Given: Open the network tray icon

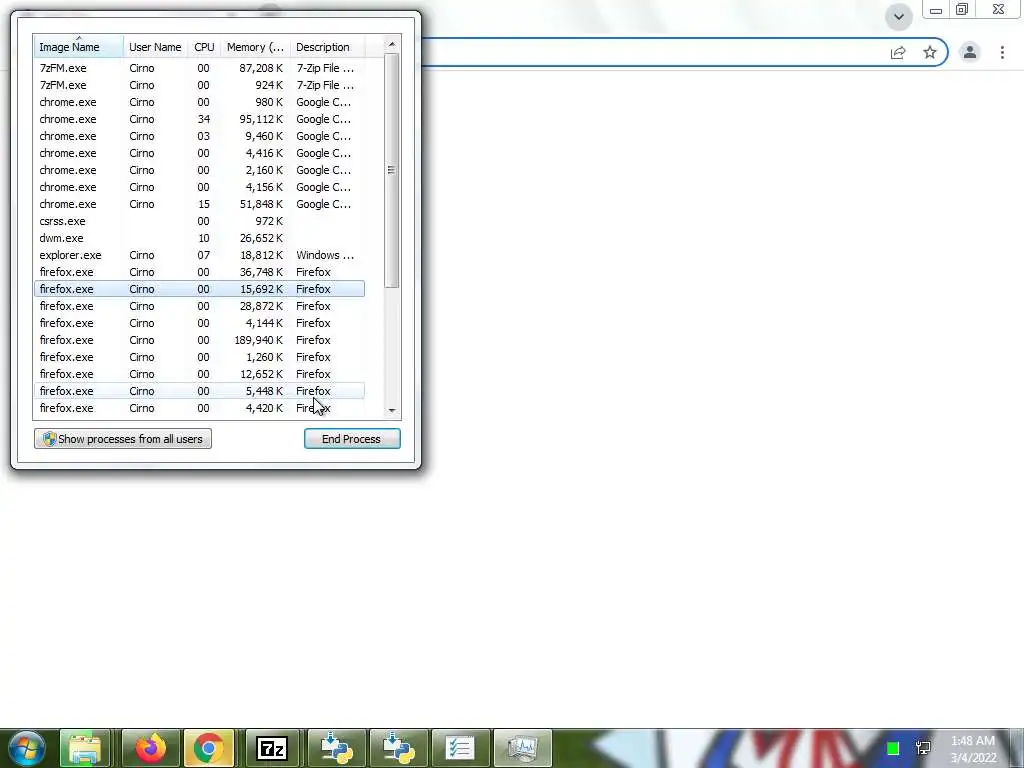Looking at the screenshot, I should click(x=923, y=748).
